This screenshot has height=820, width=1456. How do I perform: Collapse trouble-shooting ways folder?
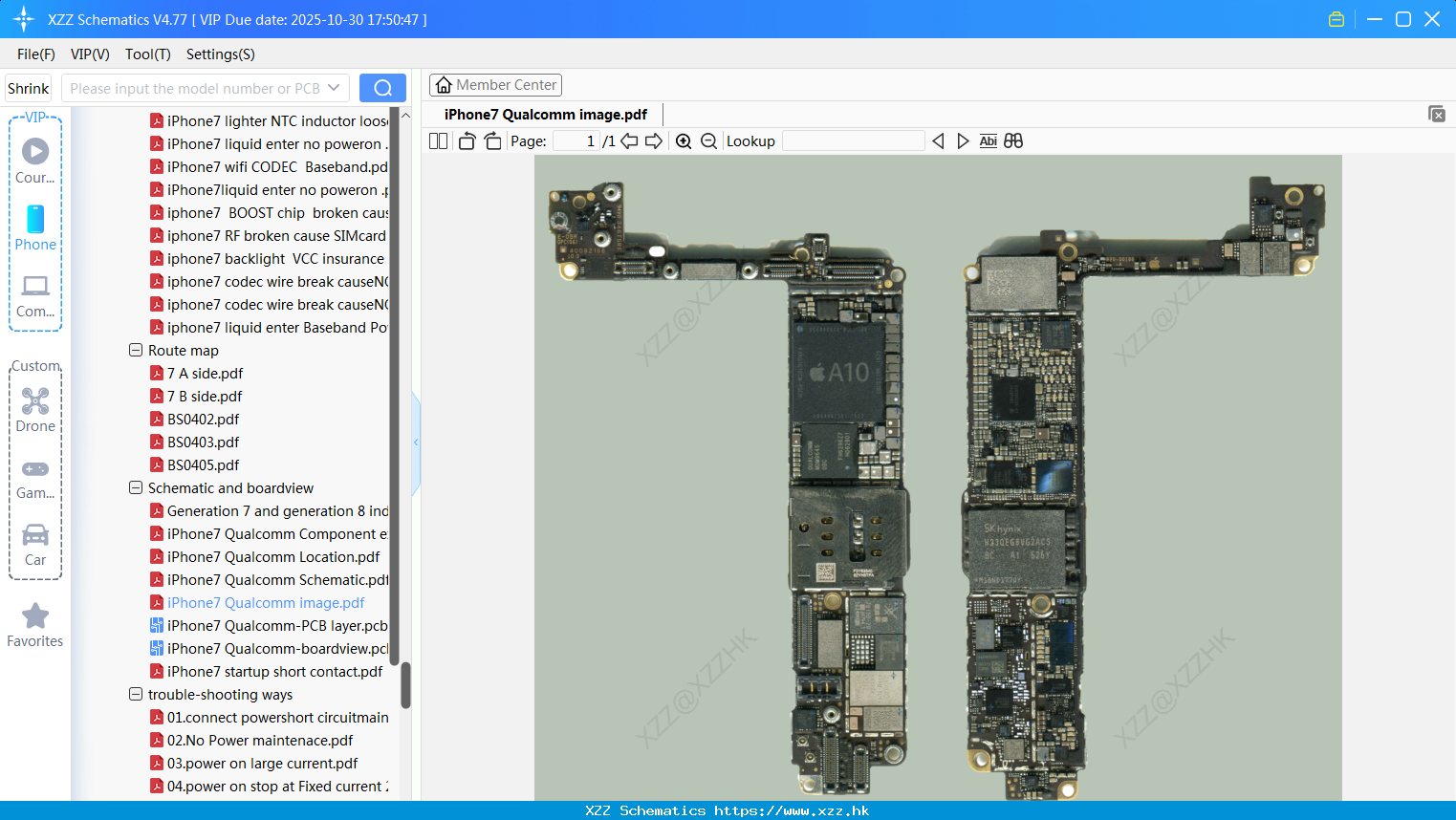click(x=136, y=694)
